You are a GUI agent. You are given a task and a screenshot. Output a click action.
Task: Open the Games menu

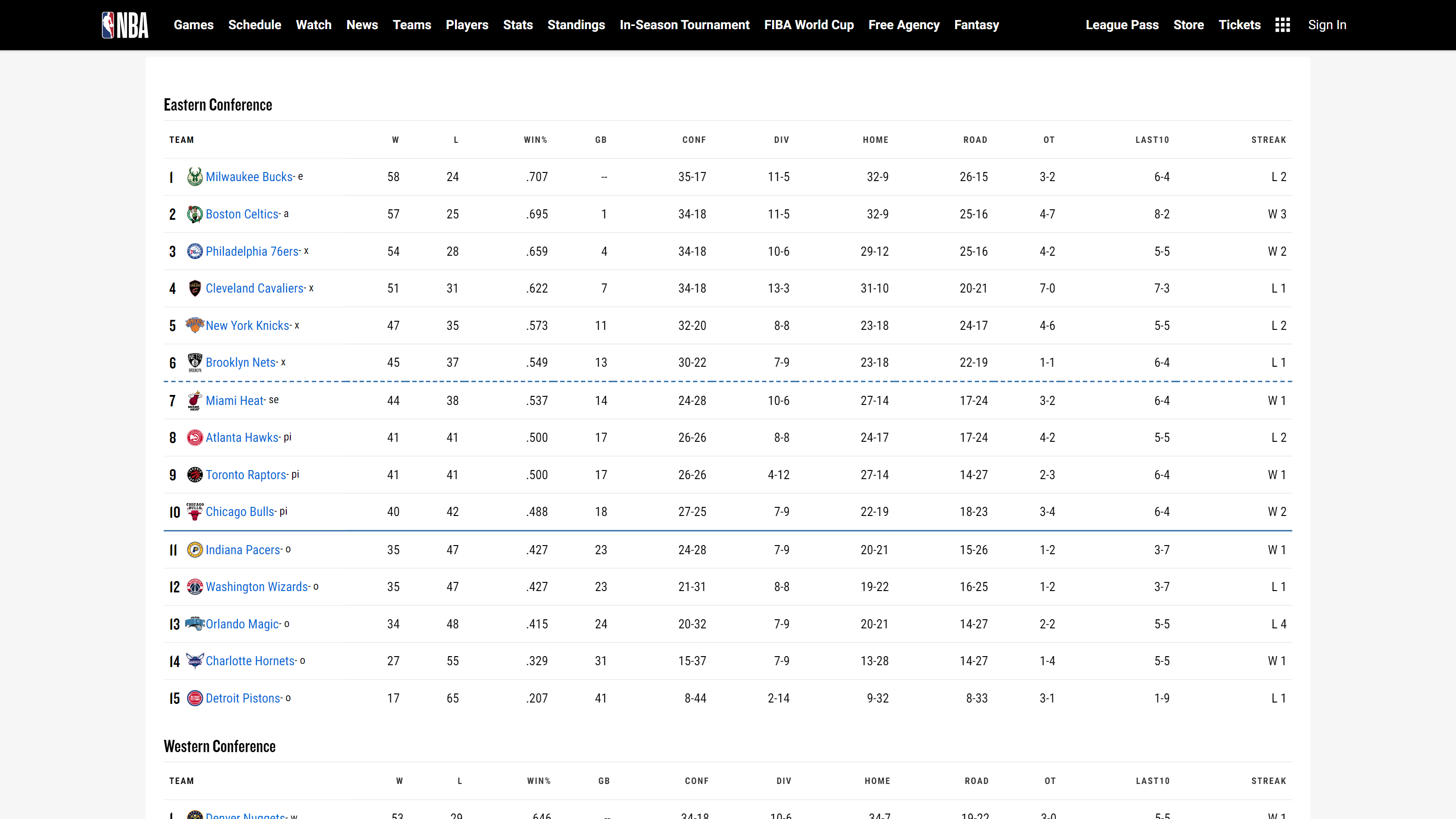pos(193,25)
